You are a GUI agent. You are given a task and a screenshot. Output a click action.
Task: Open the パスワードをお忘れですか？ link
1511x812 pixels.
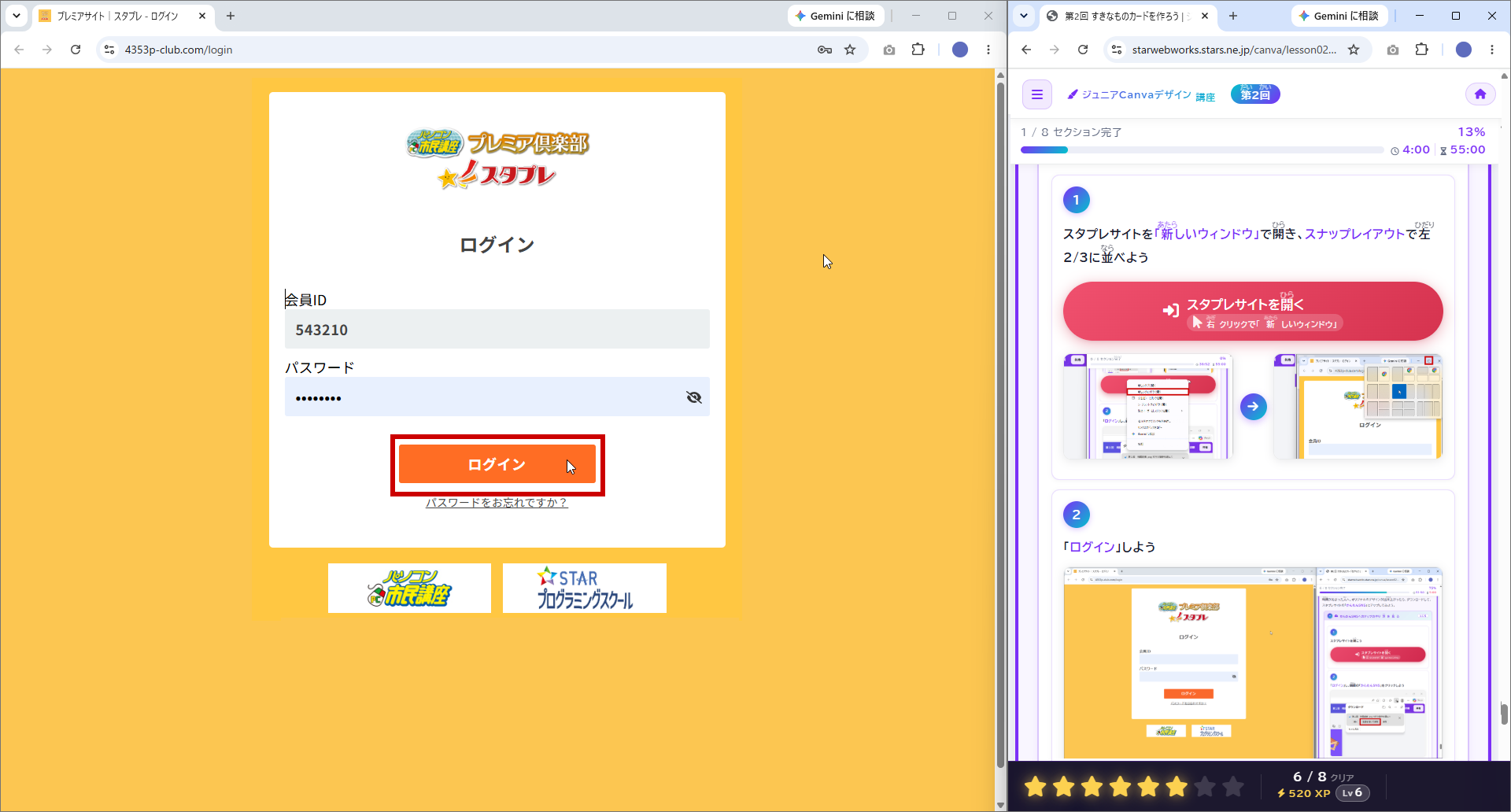click(497, 503)
